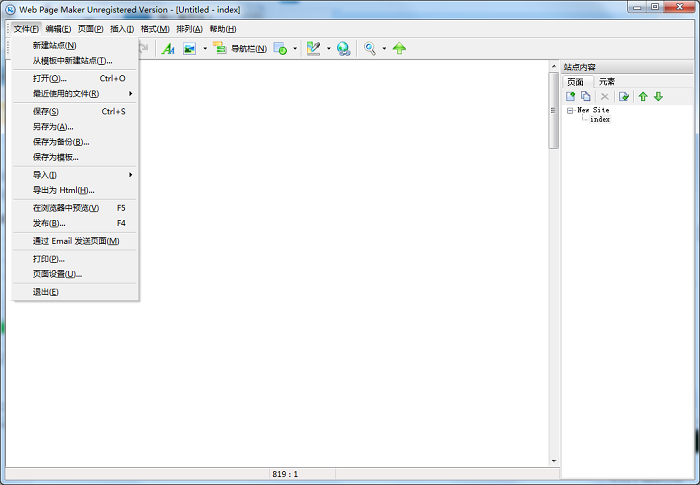The image size is (700, 485).
Task: Click the new page icon in site panel
Action: [571, 96]
